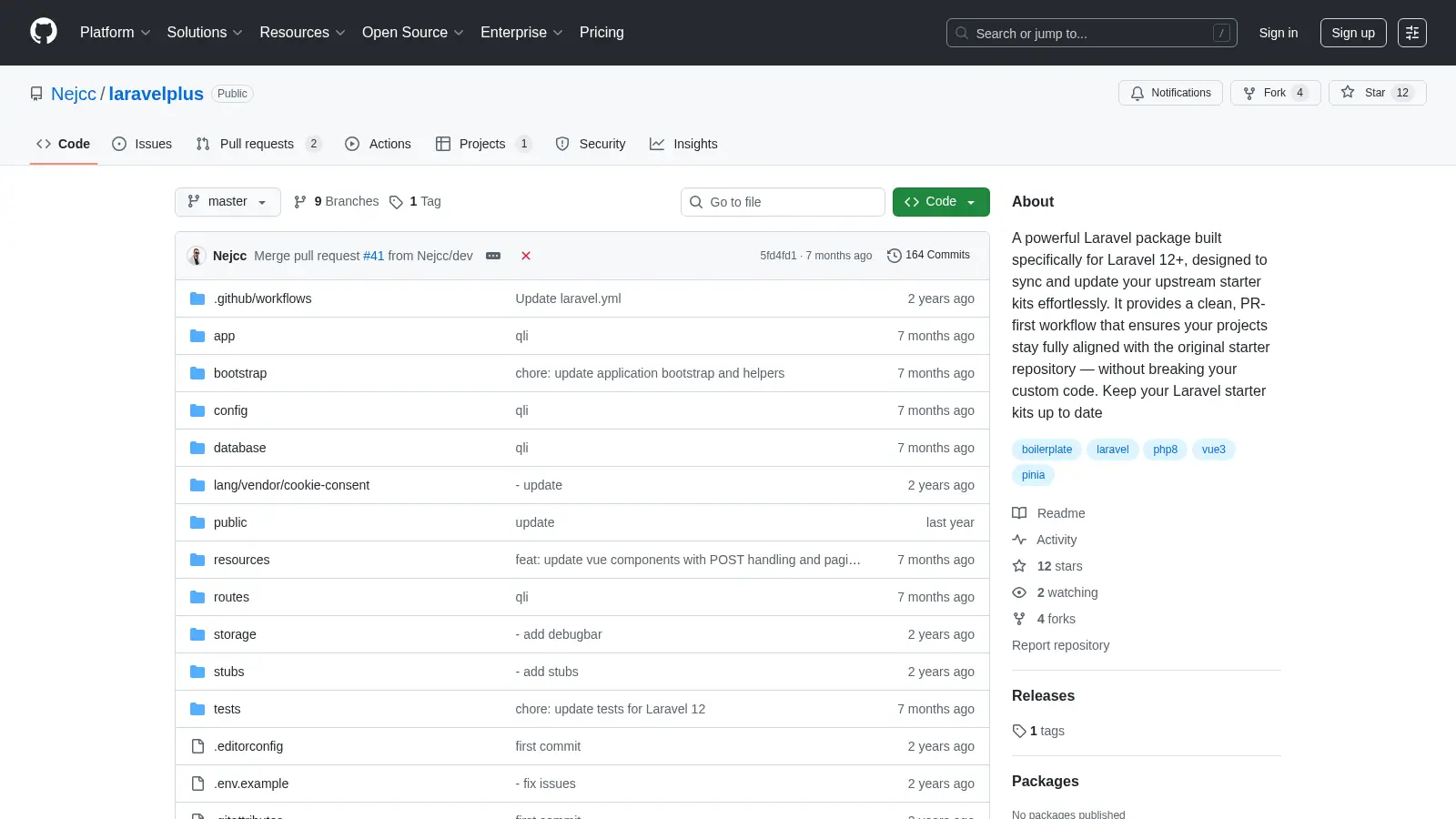
Task: Click the Star icon for this repository
Action: pyautogui.click(x=1348, y=93)
